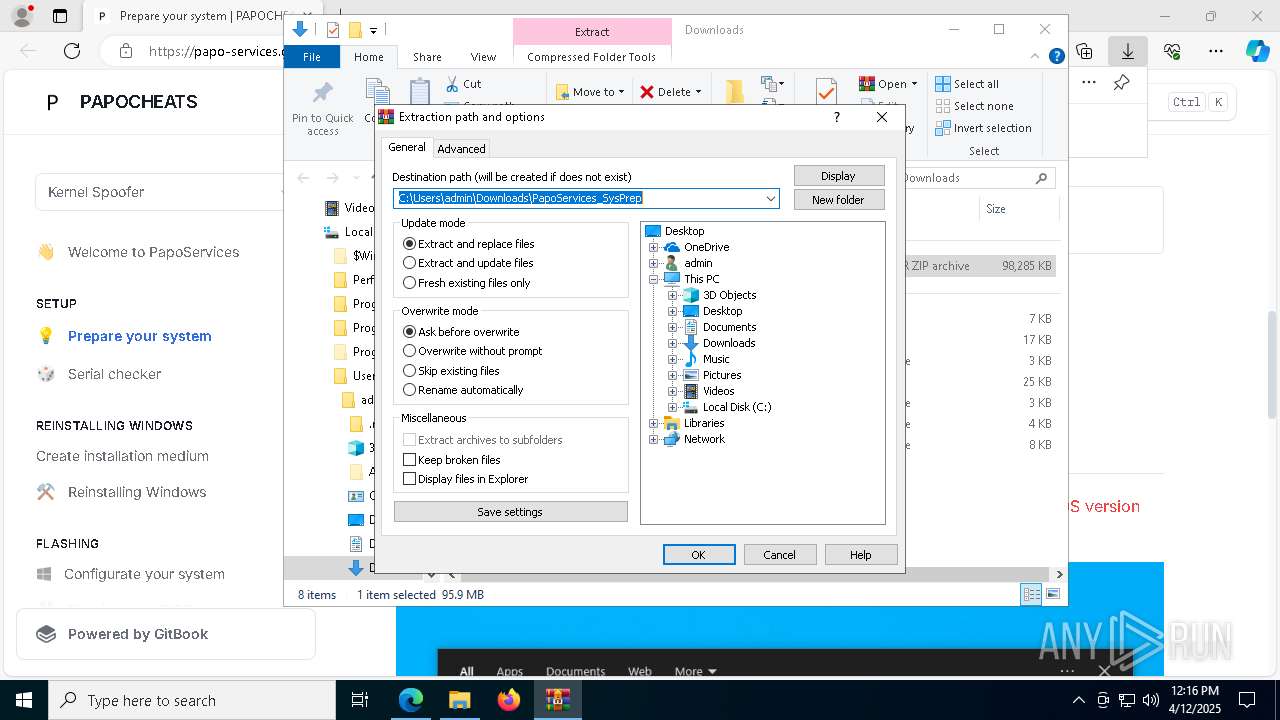
Task: Expand OneDrive node in folder tree
Action: tap(654, 247)
